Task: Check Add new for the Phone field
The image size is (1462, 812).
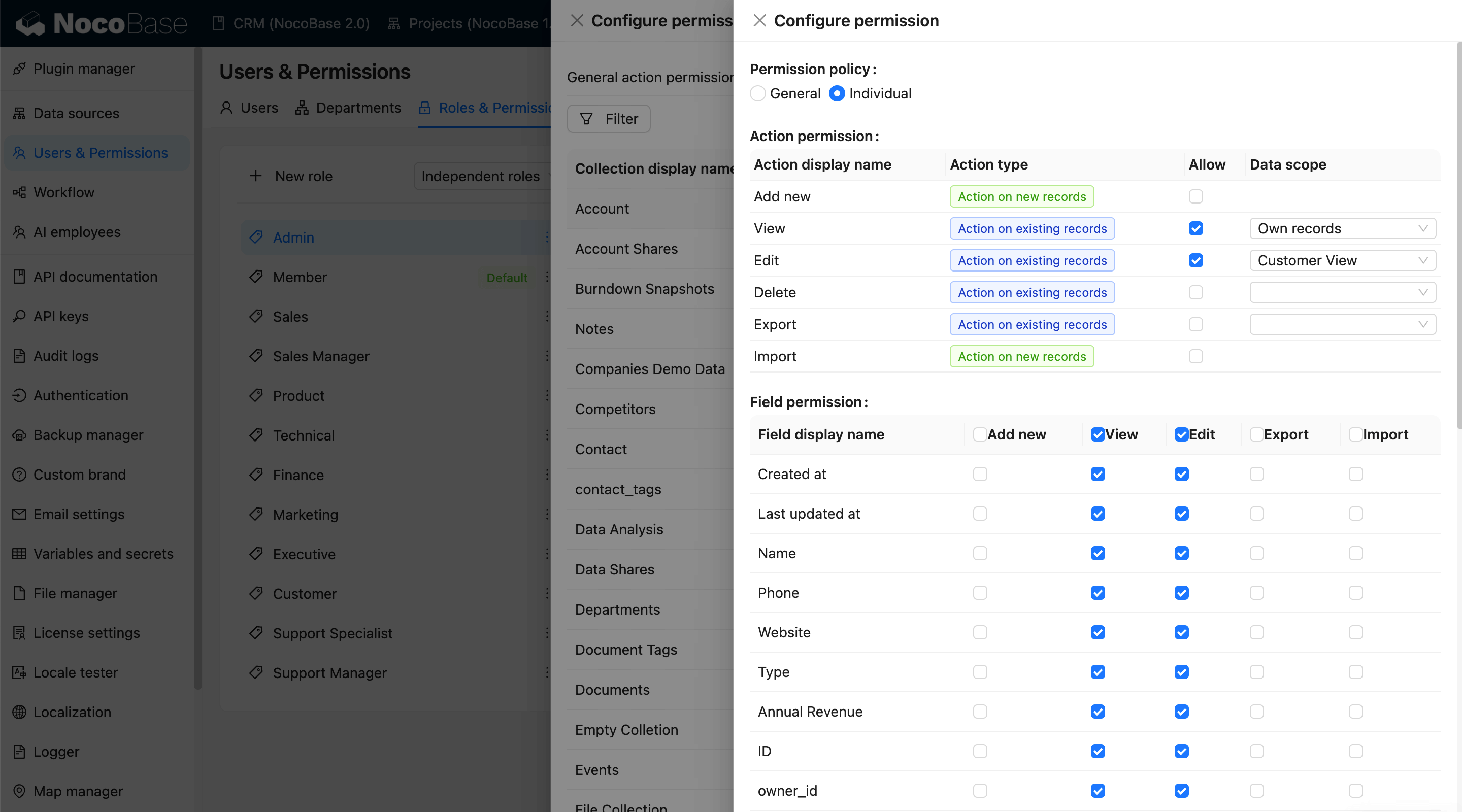Action: [980, 593]
